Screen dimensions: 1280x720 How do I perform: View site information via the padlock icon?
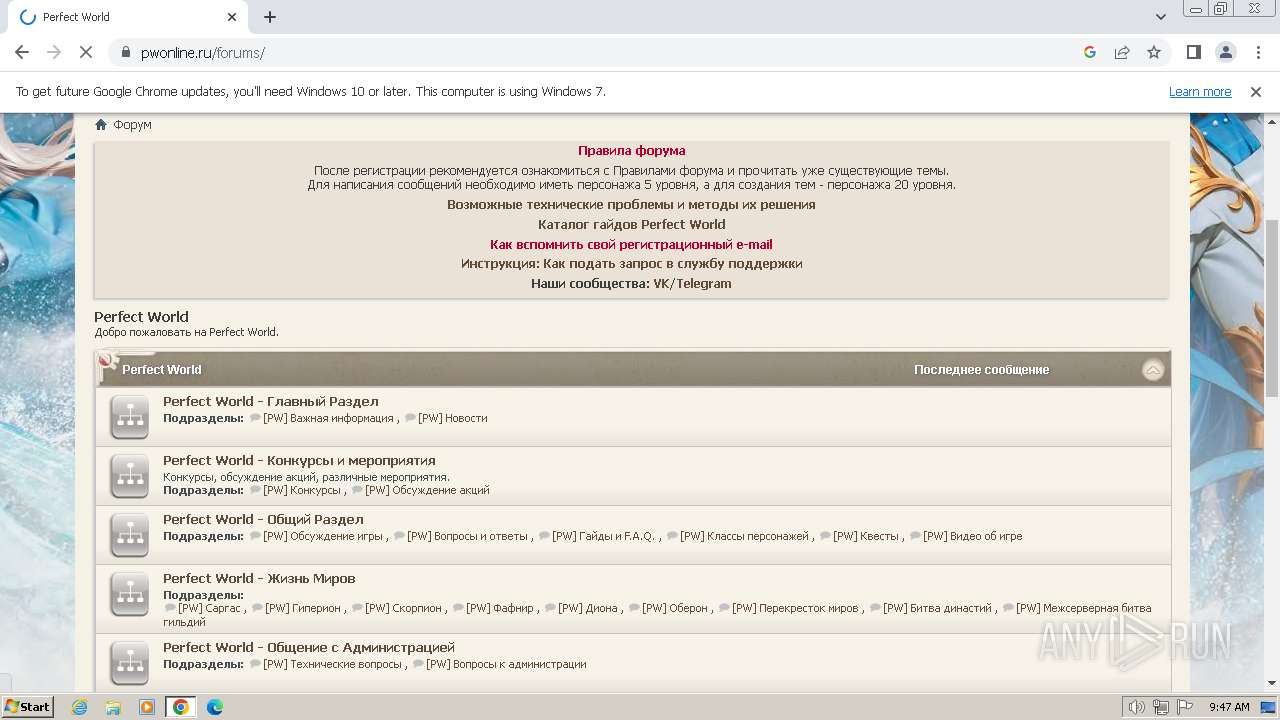125,52
